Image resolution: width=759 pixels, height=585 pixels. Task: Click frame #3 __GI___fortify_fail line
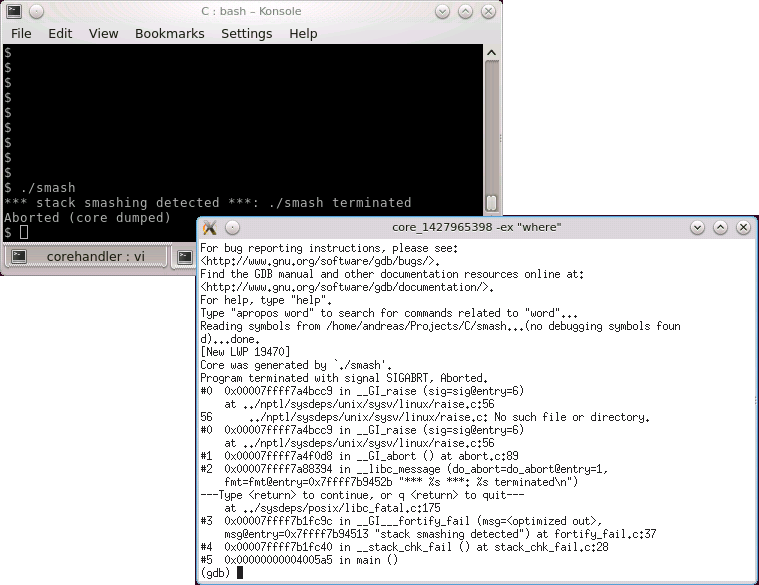click(x=401, y=521)
